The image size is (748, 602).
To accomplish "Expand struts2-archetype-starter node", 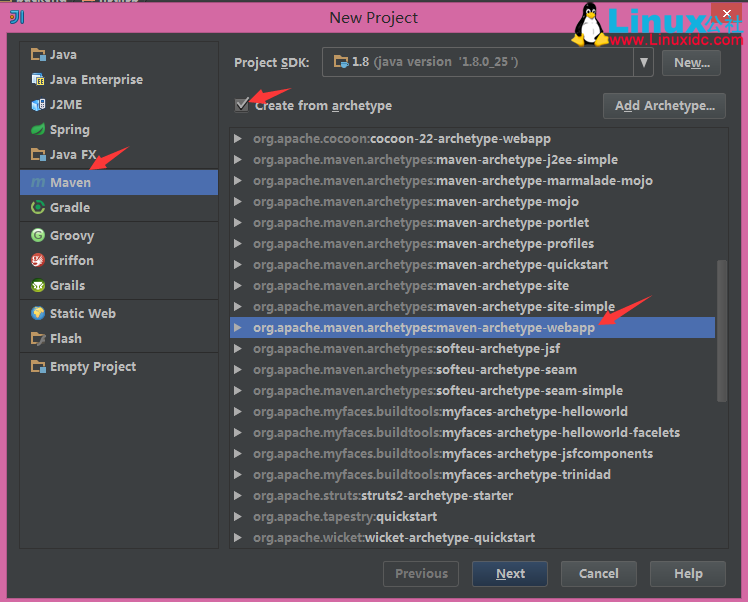I will pos(237,496).
